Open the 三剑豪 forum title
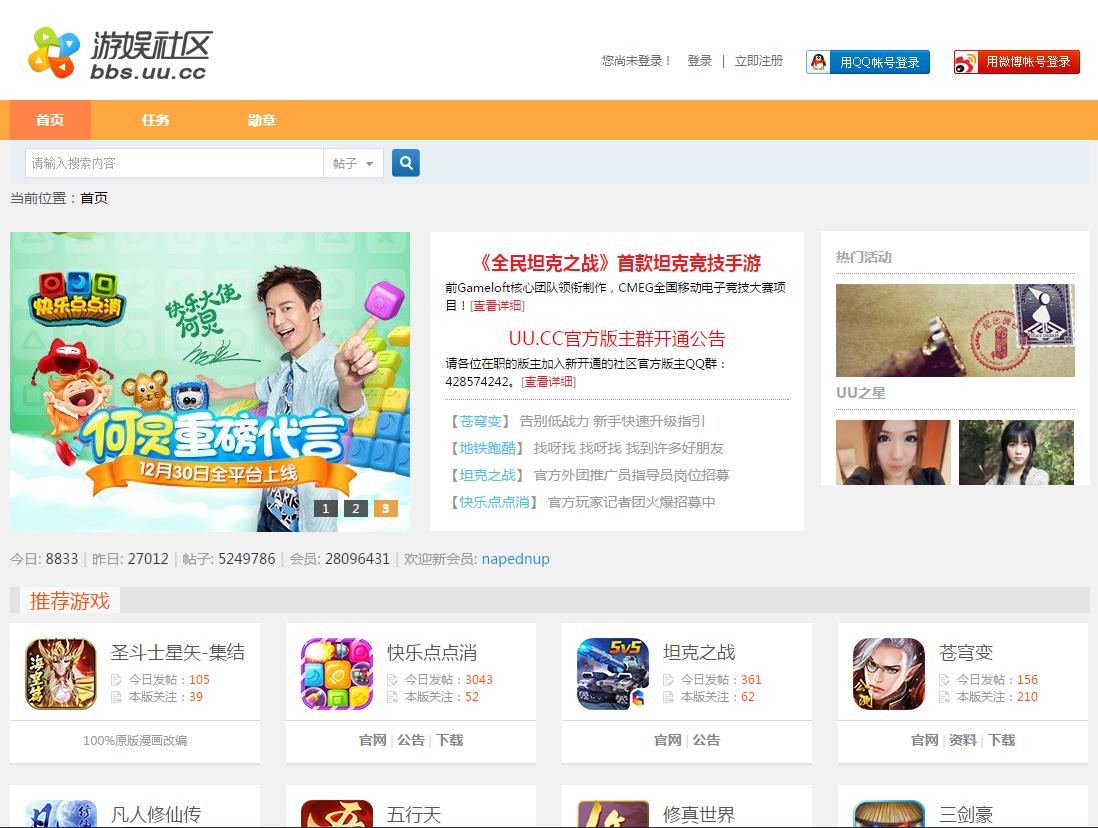 [966, 815]
